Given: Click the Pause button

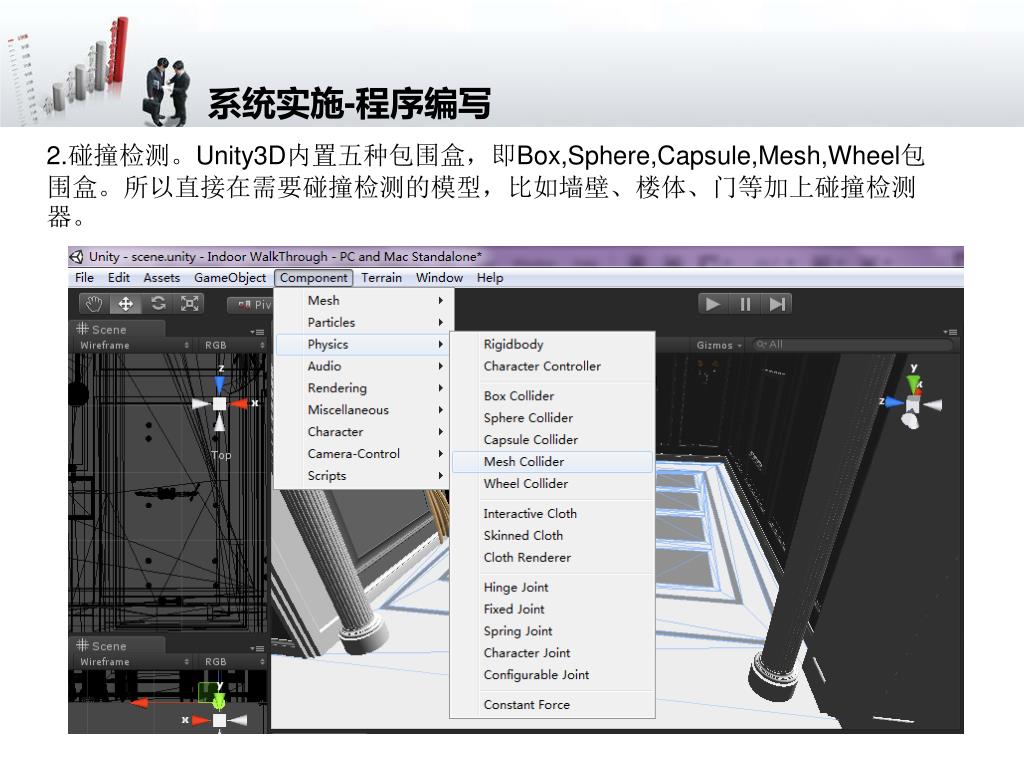Looking at the screenshot, I should tap(745, 304).
